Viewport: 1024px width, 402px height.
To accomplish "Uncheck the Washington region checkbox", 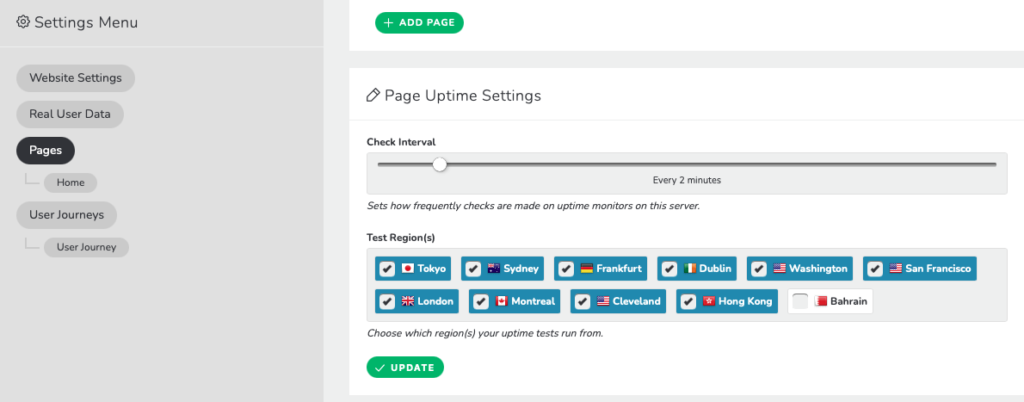I will [759, 268].
